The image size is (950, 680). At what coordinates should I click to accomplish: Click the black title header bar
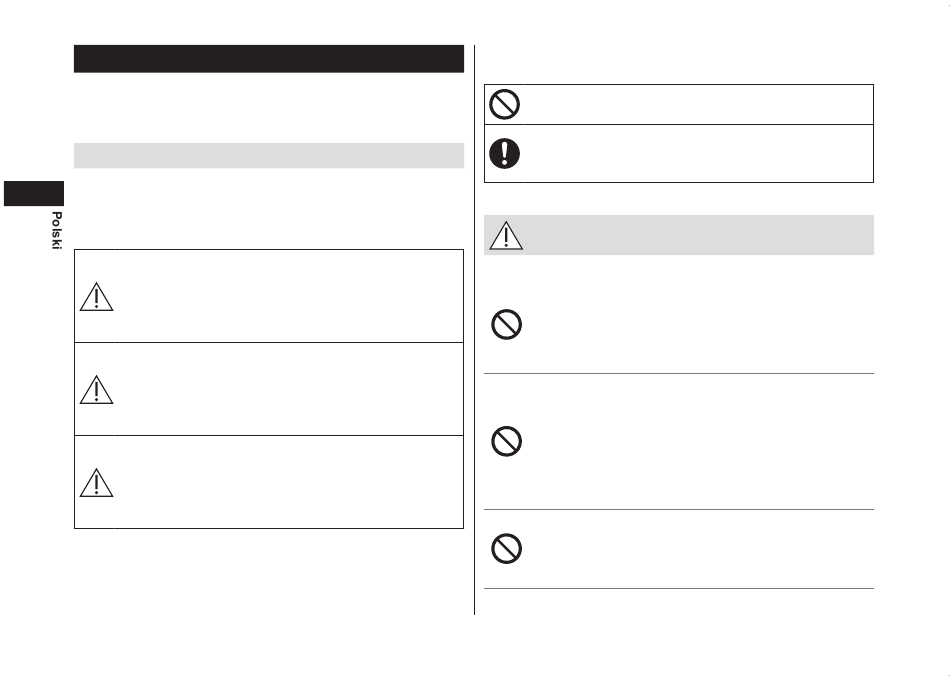pos(269,59)
